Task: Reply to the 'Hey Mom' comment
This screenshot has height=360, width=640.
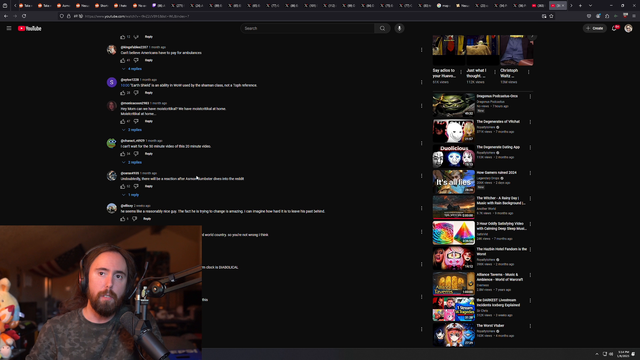Action: point(149,121)
